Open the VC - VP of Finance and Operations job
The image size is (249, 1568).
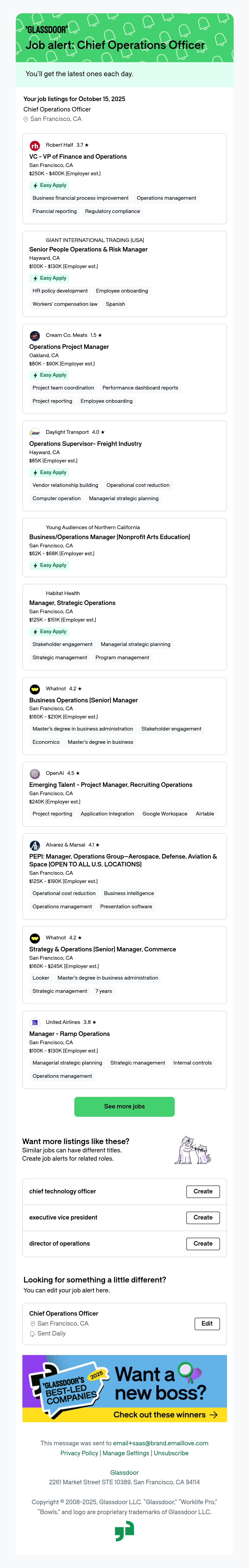coord(78,156)
